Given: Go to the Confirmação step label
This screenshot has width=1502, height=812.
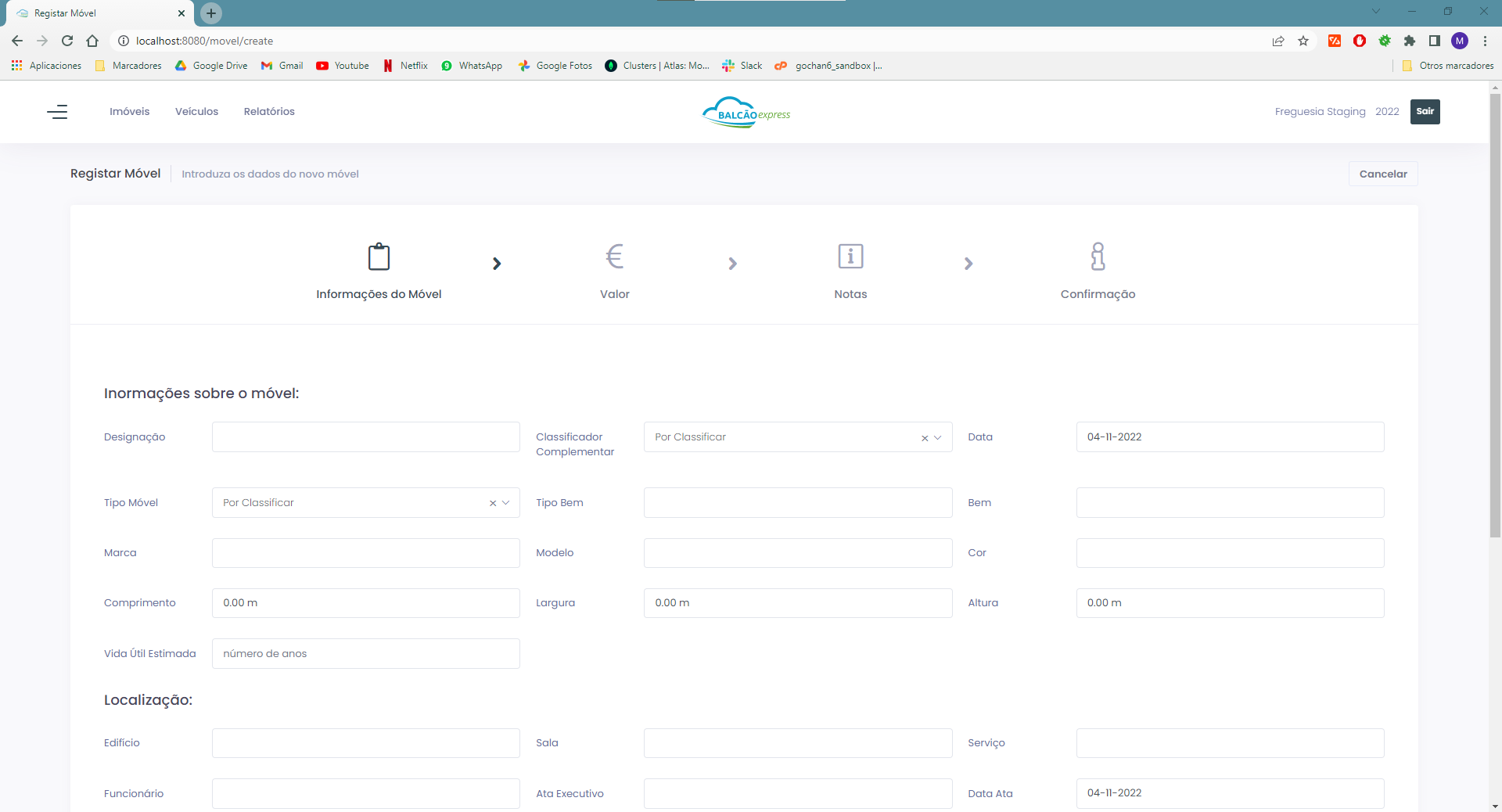Looking at the screenshot, I should coord(1098,294).
